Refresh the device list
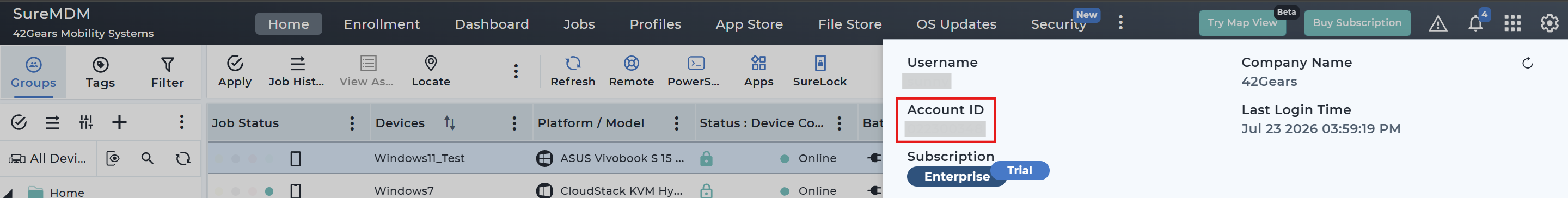 pyautogui.click(x=573, y=71)
